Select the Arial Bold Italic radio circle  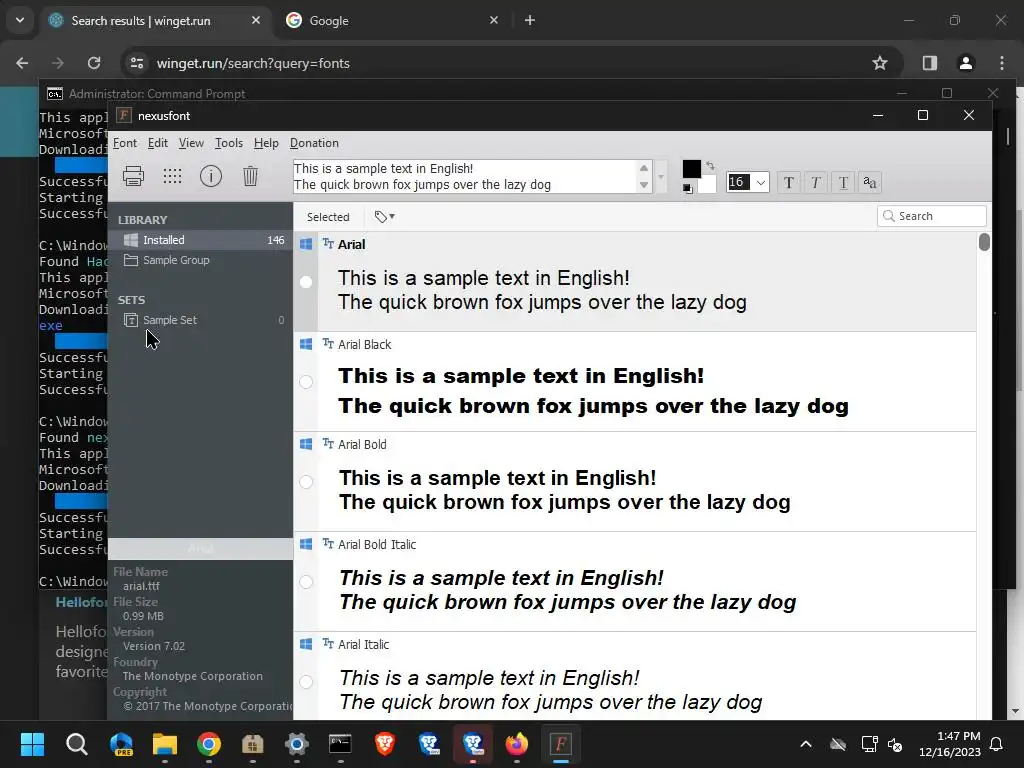click(306, 582)
